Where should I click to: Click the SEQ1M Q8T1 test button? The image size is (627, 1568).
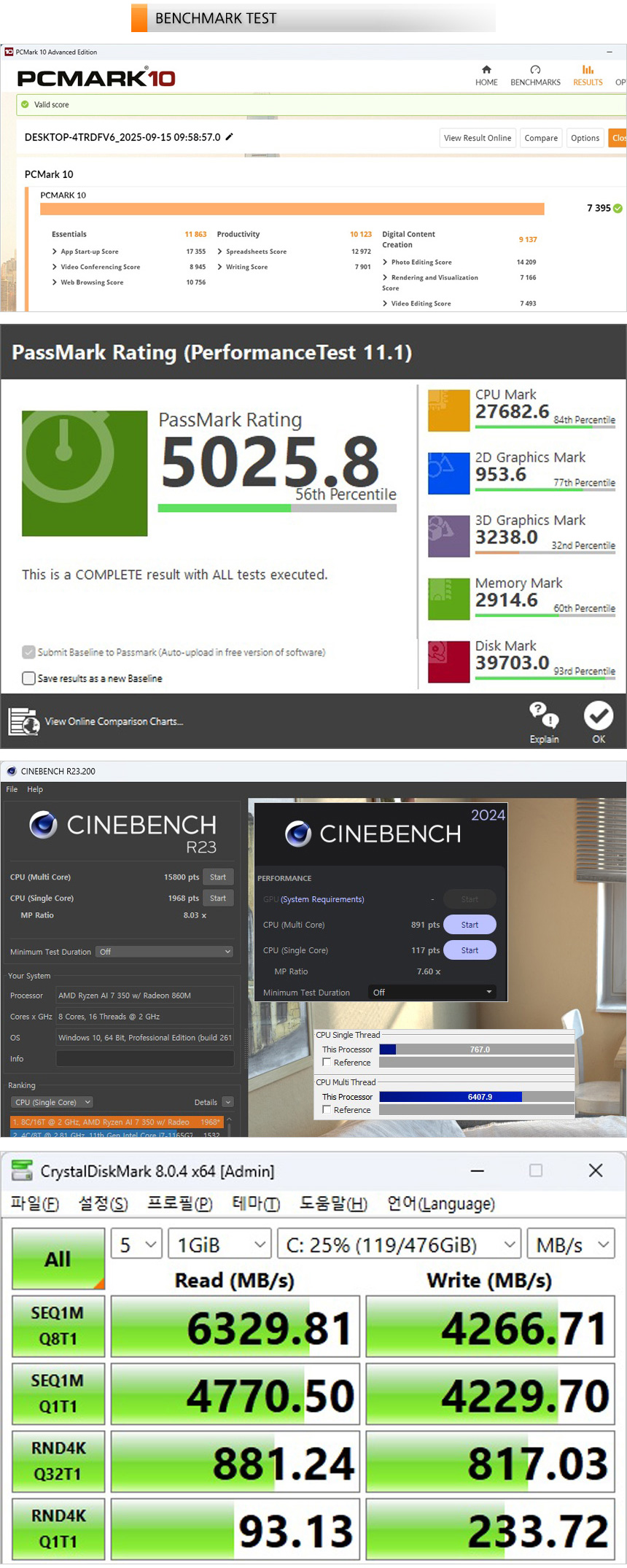pos(58,1326)
